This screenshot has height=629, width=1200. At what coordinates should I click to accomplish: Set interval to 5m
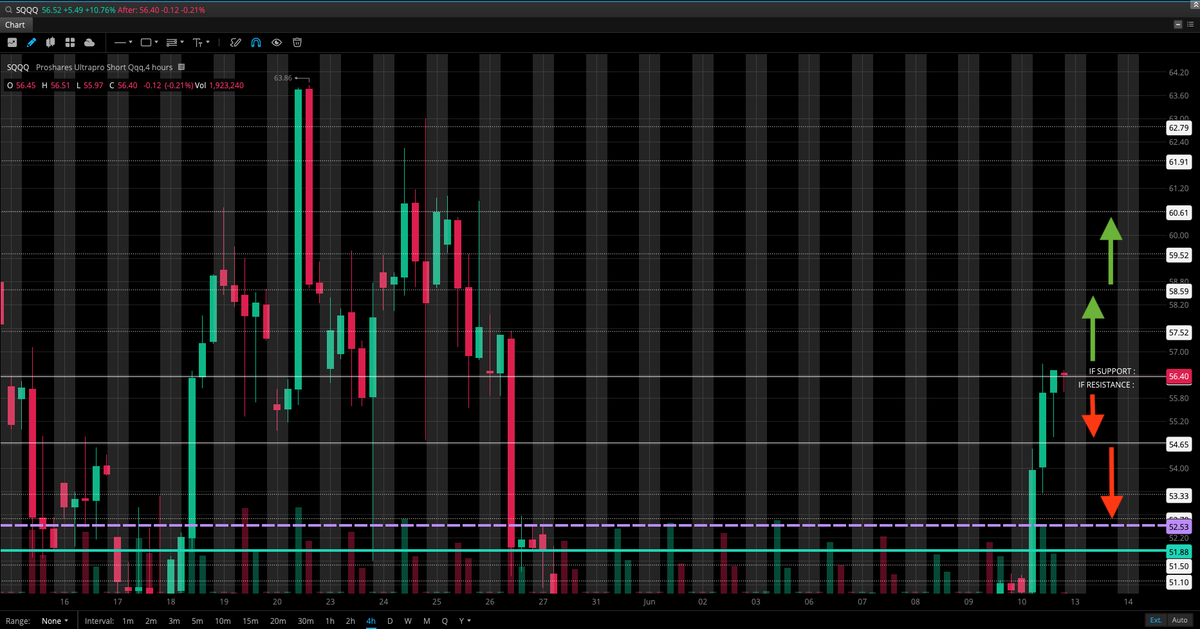(x=197, y=621)
